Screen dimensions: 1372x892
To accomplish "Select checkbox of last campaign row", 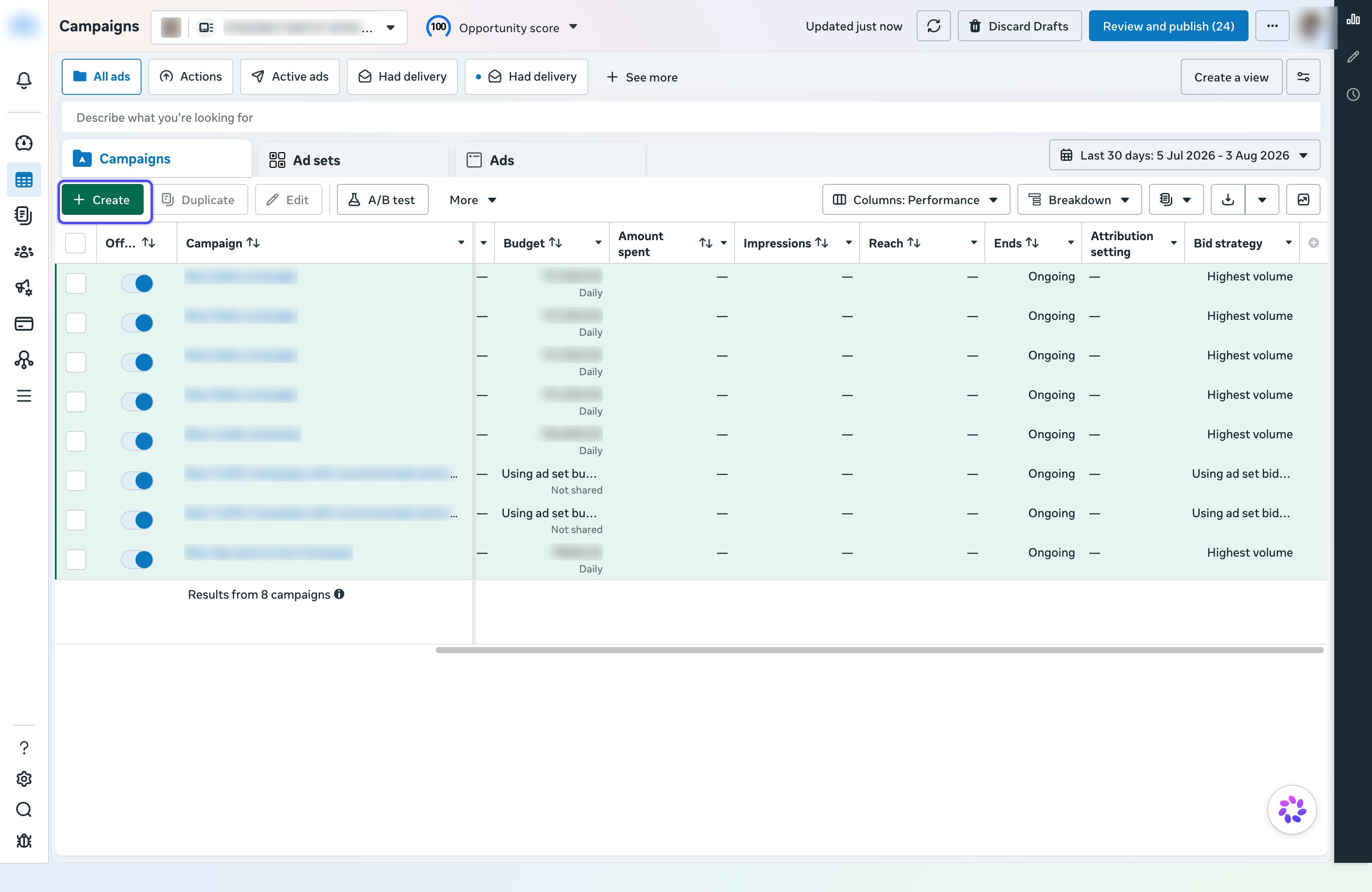I will point(75,559).
